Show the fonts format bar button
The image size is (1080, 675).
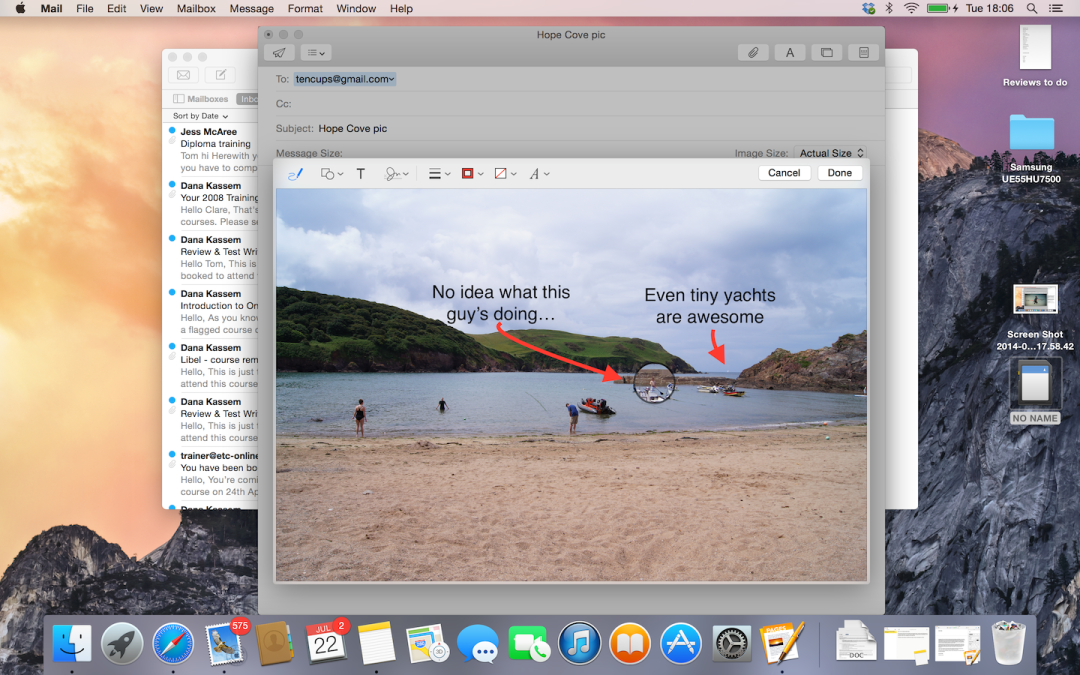coord(790,52)
